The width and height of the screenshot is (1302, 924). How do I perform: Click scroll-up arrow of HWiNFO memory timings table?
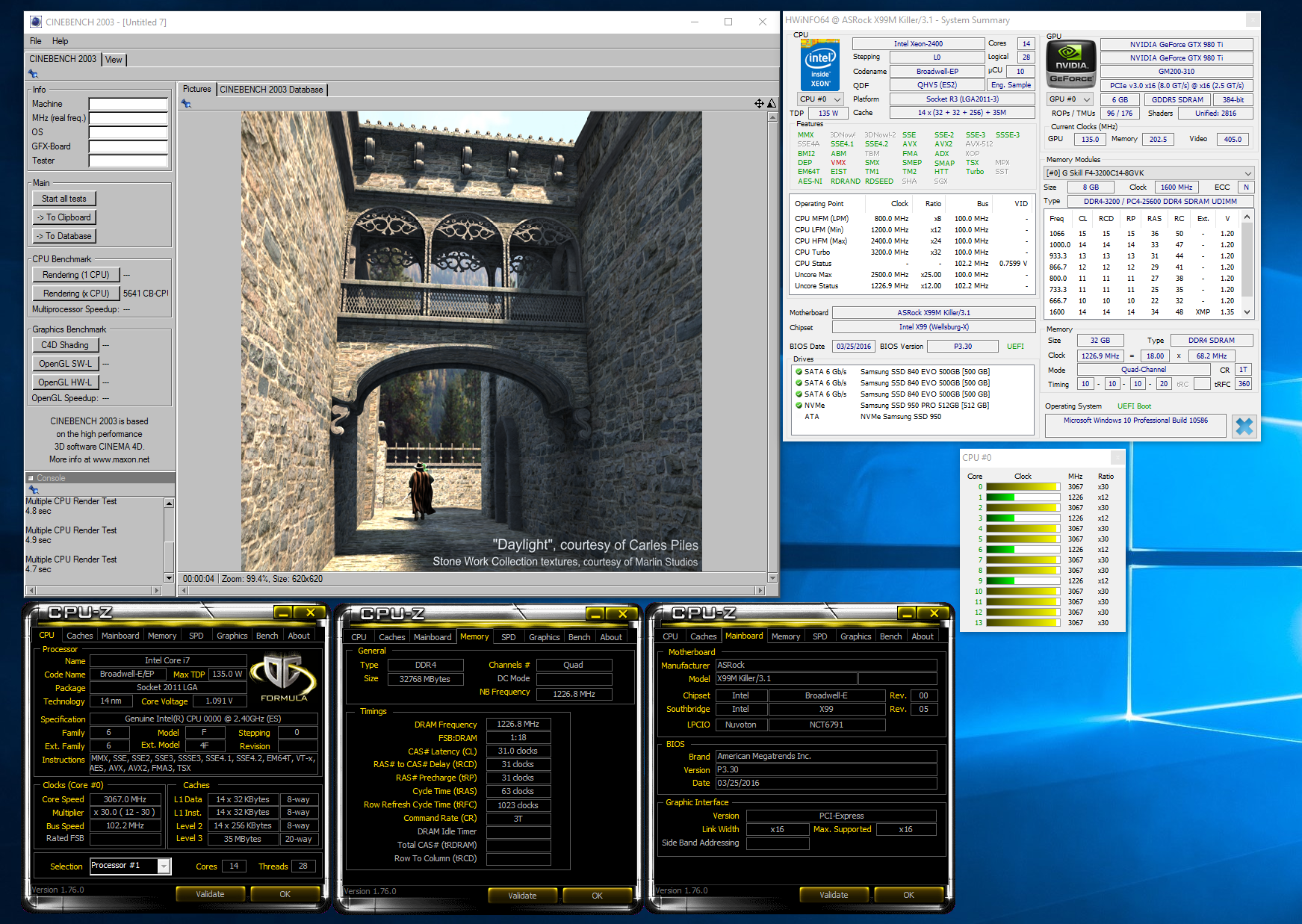tap(1246, 217)
